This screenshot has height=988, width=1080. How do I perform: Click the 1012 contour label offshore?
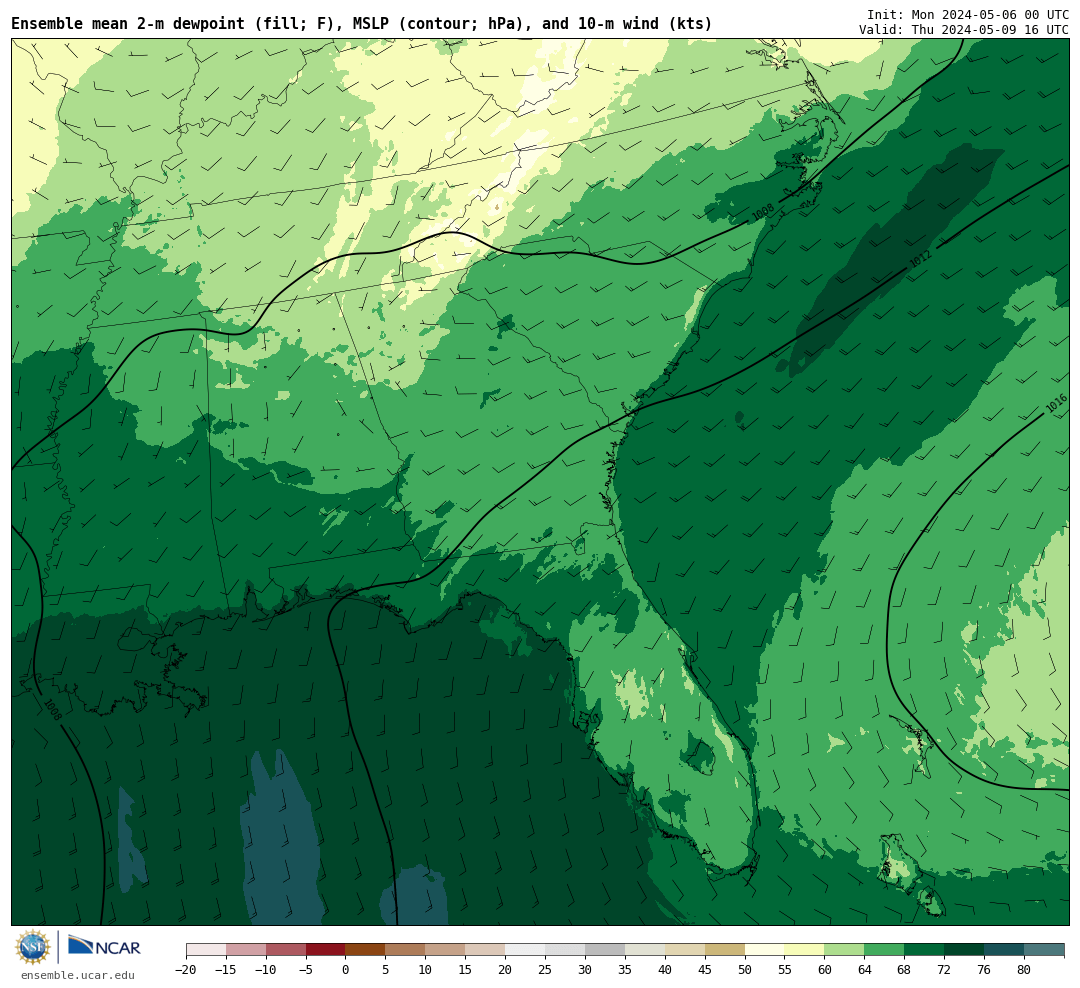[x=920, y=259]
